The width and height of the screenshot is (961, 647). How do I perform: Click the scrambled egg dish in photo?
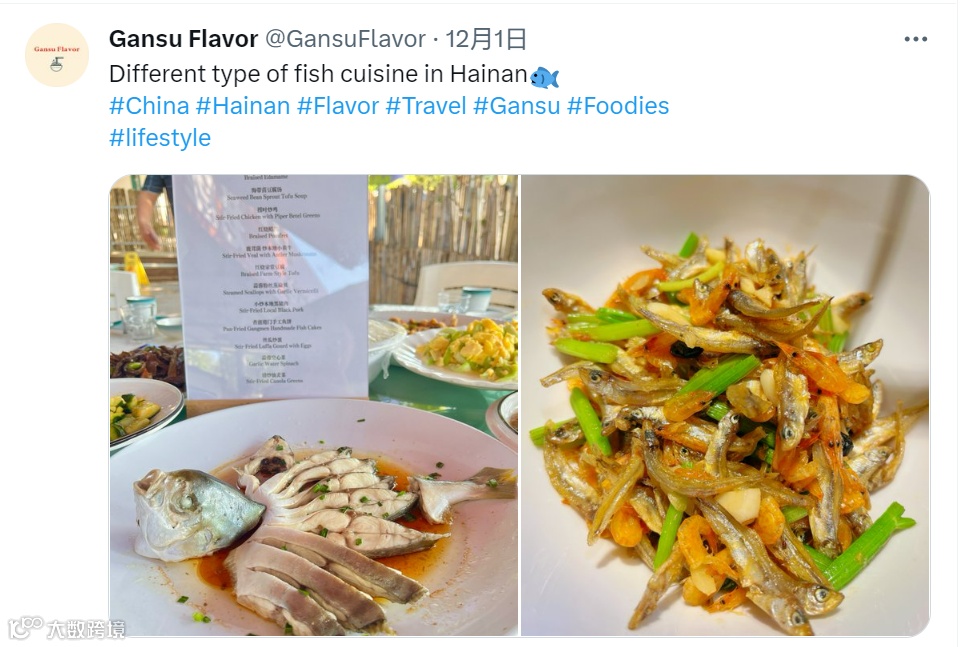[469, 349]
